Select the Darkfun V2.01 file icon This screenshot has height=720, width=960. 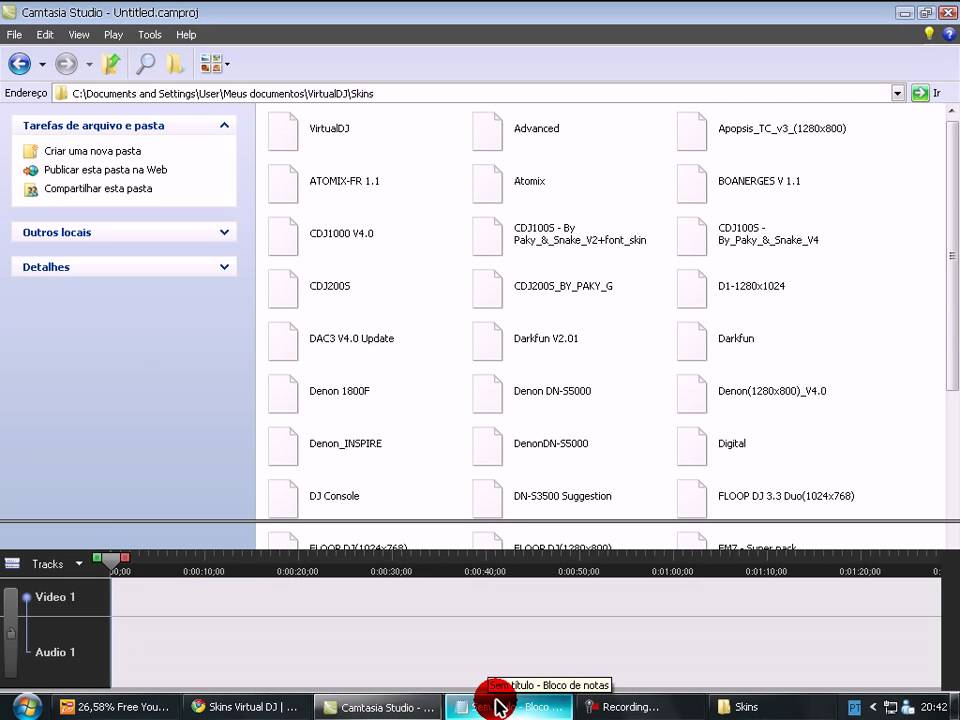click(x=488, y=341)
